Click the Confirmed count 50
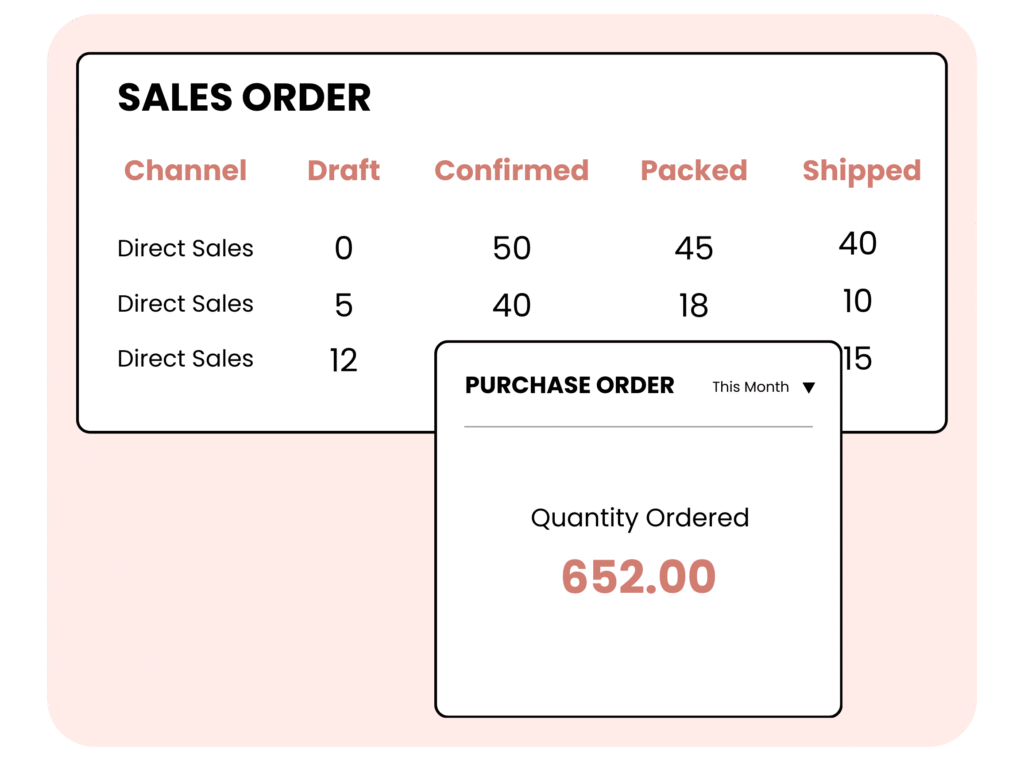Viewport: 1024px width, 761px height. [x=511, y=248]
